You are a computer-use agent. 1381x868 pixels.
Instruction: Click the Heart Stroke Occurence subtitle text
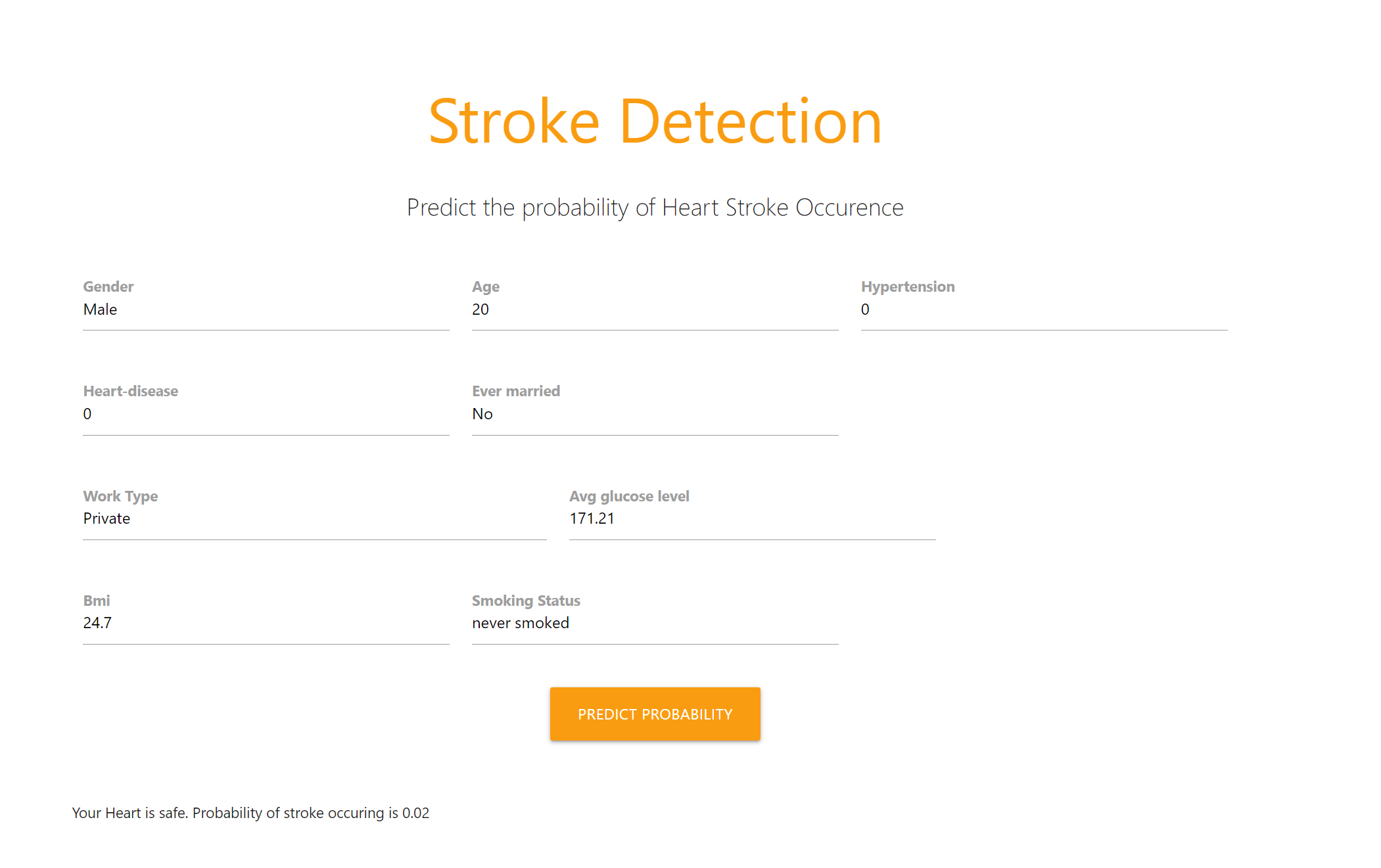(655, 208)
